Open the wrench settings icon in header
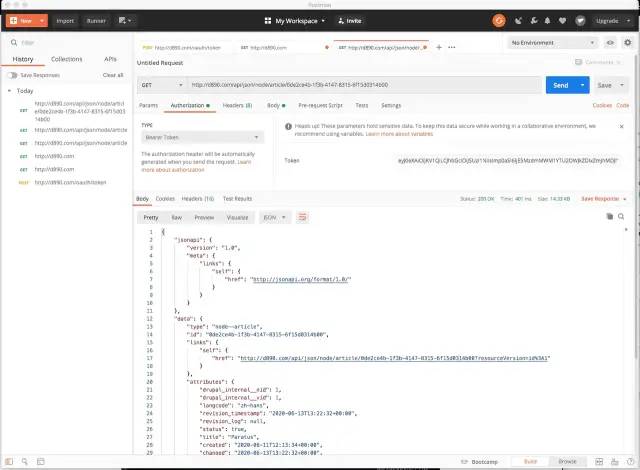Screen dimensions: 640x470 pos(533,20)
